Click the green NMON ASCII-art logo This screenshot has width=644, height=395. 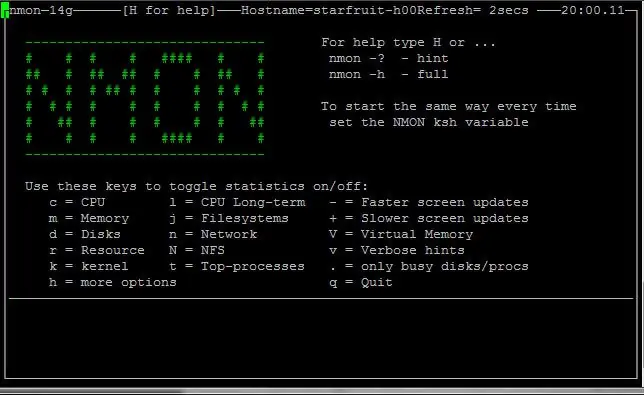145,99
